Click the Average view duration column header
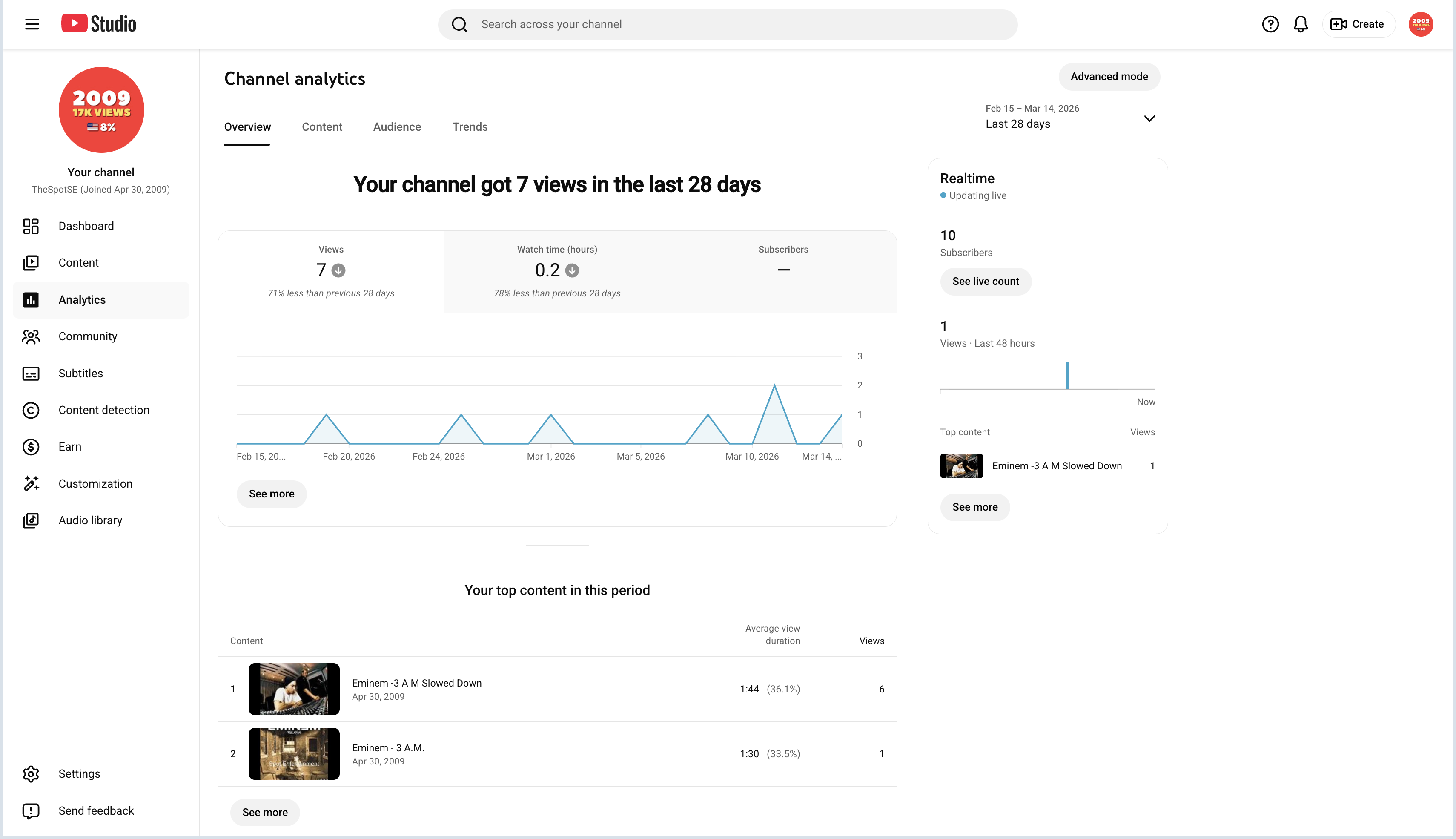The height and width of the screenshot is (839, 1456). pyautogui.click(x=772, y=635)
